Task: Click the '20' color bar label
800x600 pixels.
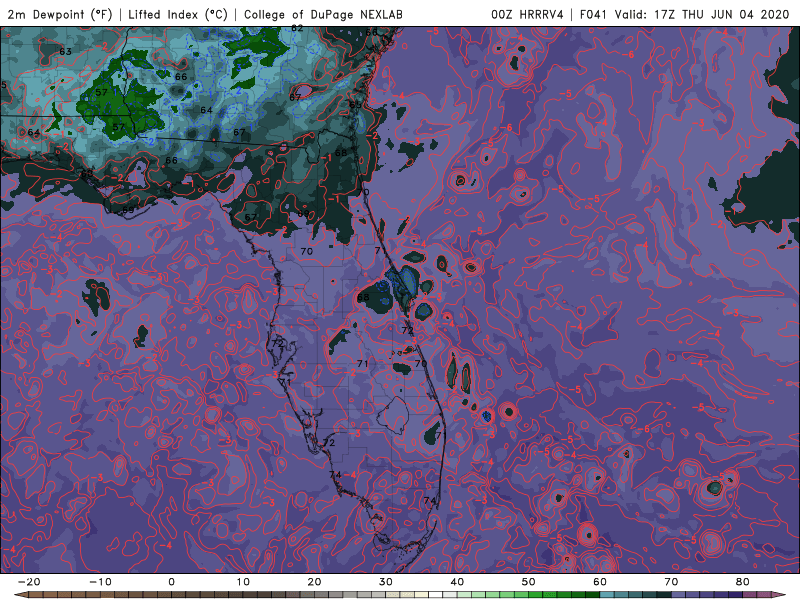Action: [x=314, y=582]
